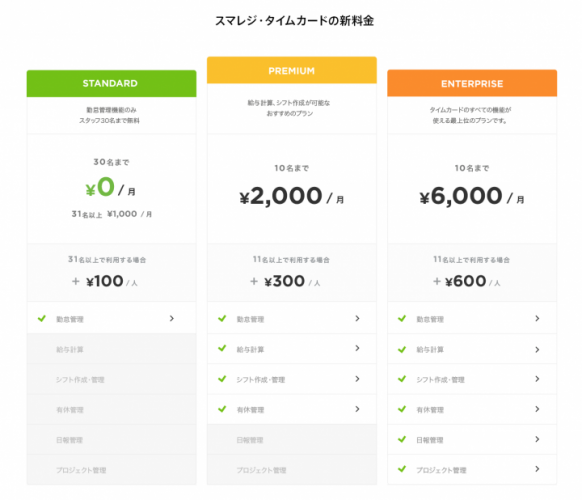Click the 有休管理 label in the PREMIUM plan
Screen dimensions: 582x500
(x=251, y=410)
